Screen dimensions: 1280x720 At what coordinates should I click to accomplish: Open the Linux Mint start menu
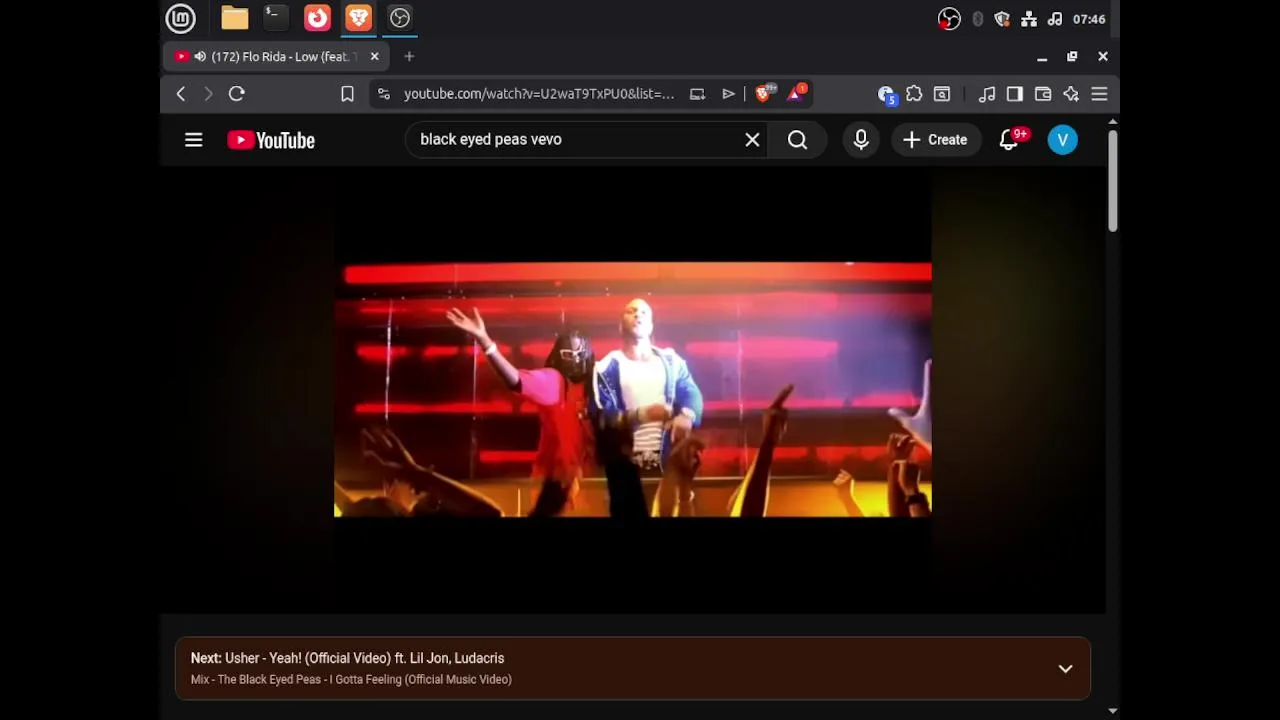coord(181,18)
